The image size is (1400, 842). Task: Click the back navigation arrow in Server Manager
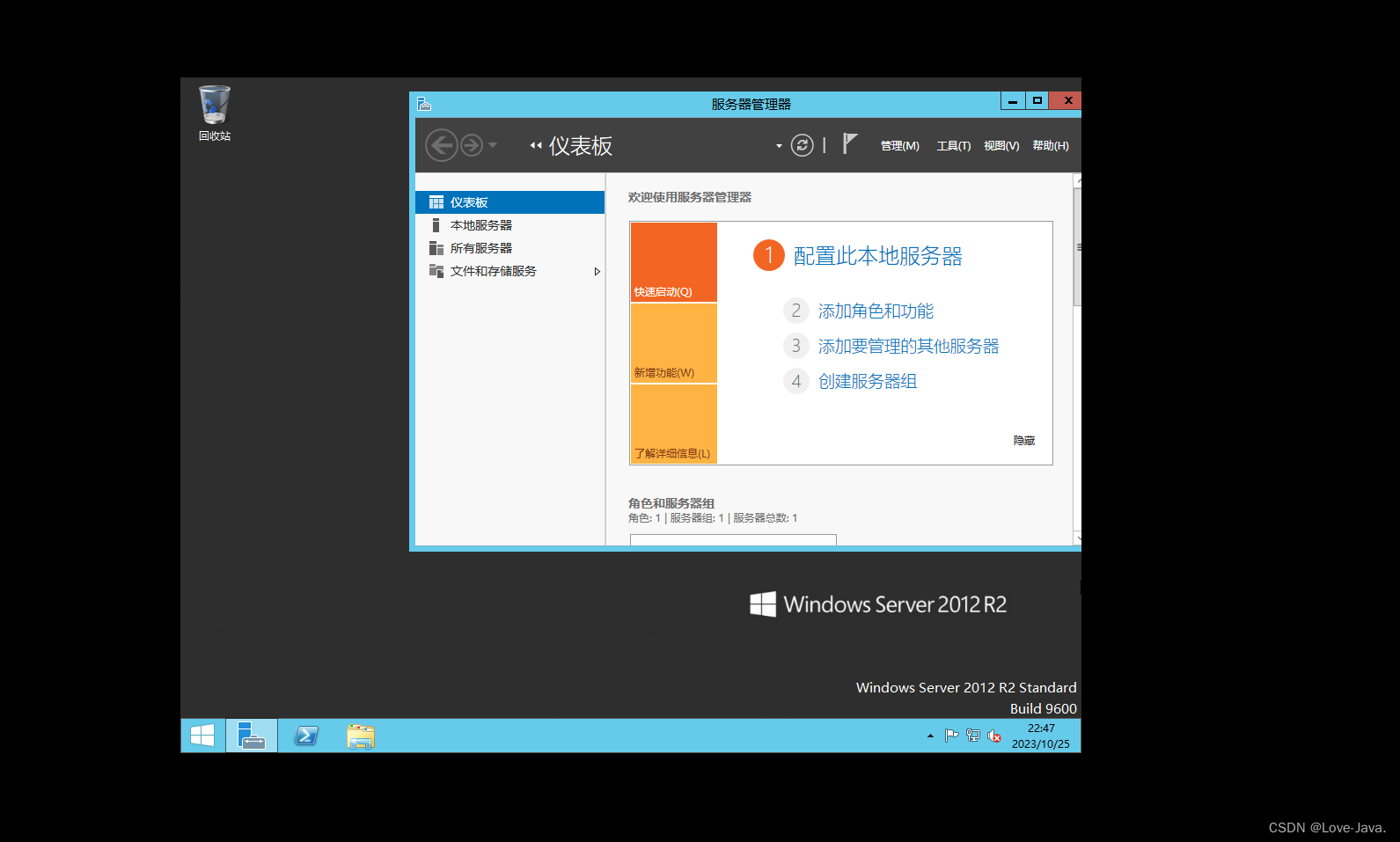pyautogui.click(x=441, y=145)
